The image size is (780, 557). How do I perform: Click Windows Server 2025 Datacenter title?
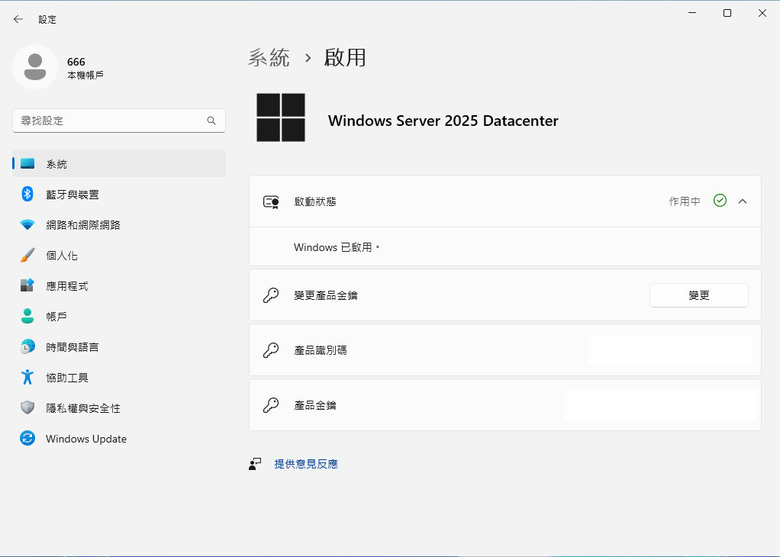click(x=443, y=121)
